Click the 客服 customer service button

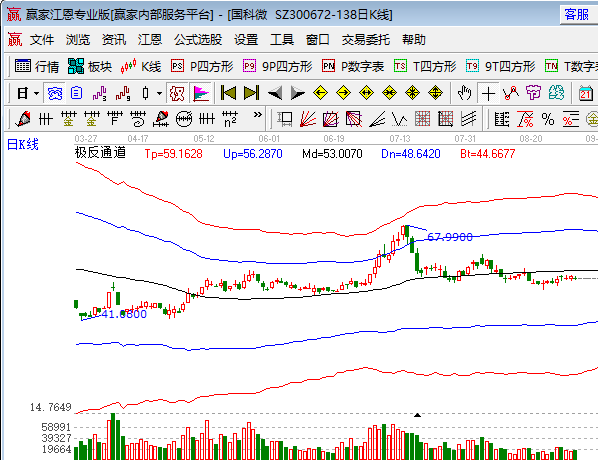[577, 14]
